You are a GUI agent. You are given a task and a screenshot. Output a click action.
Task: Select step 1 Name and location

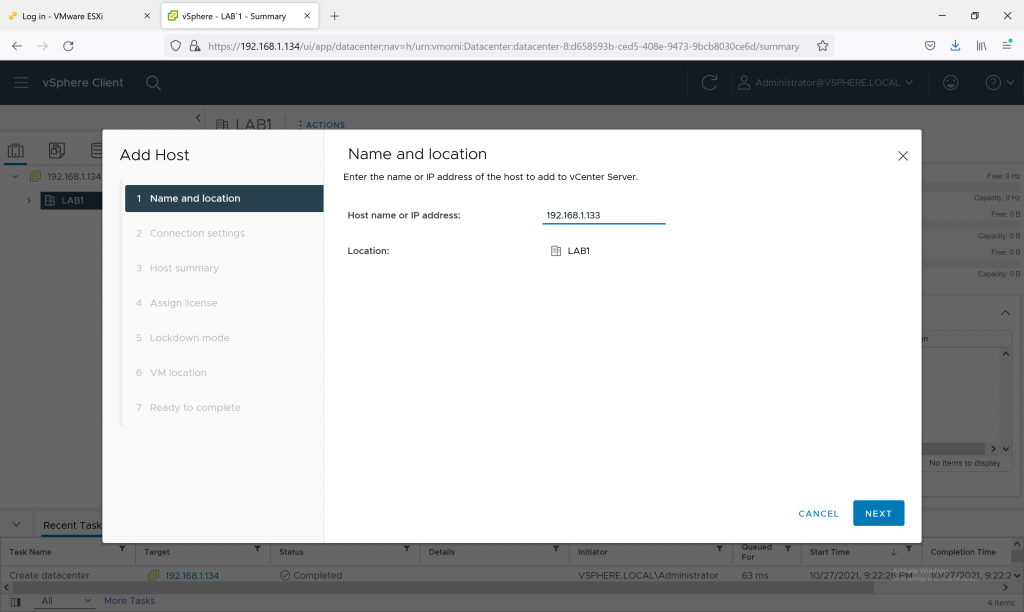point(224,199)
